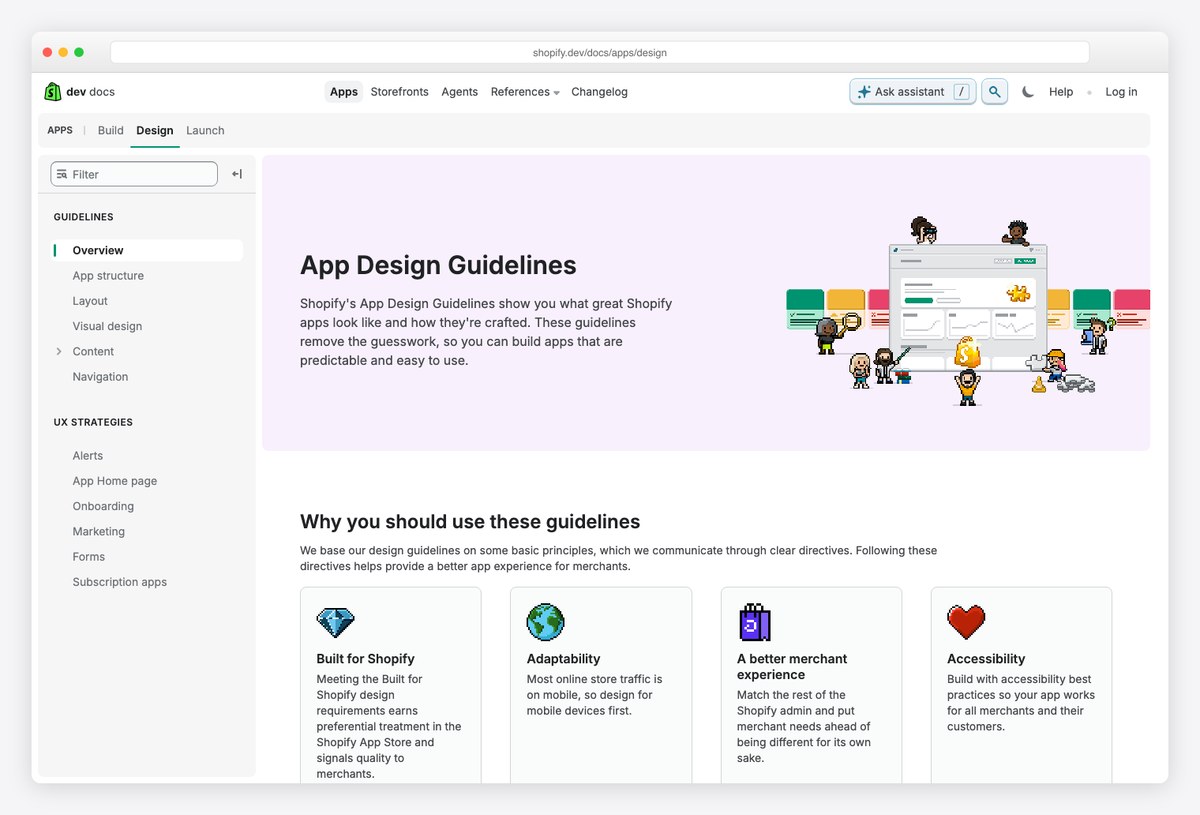Image resolution: width=1200 pixels, height=815 pixels.
Task: Toggle dark mode with the moon icon
Action: coord(1028,92)
